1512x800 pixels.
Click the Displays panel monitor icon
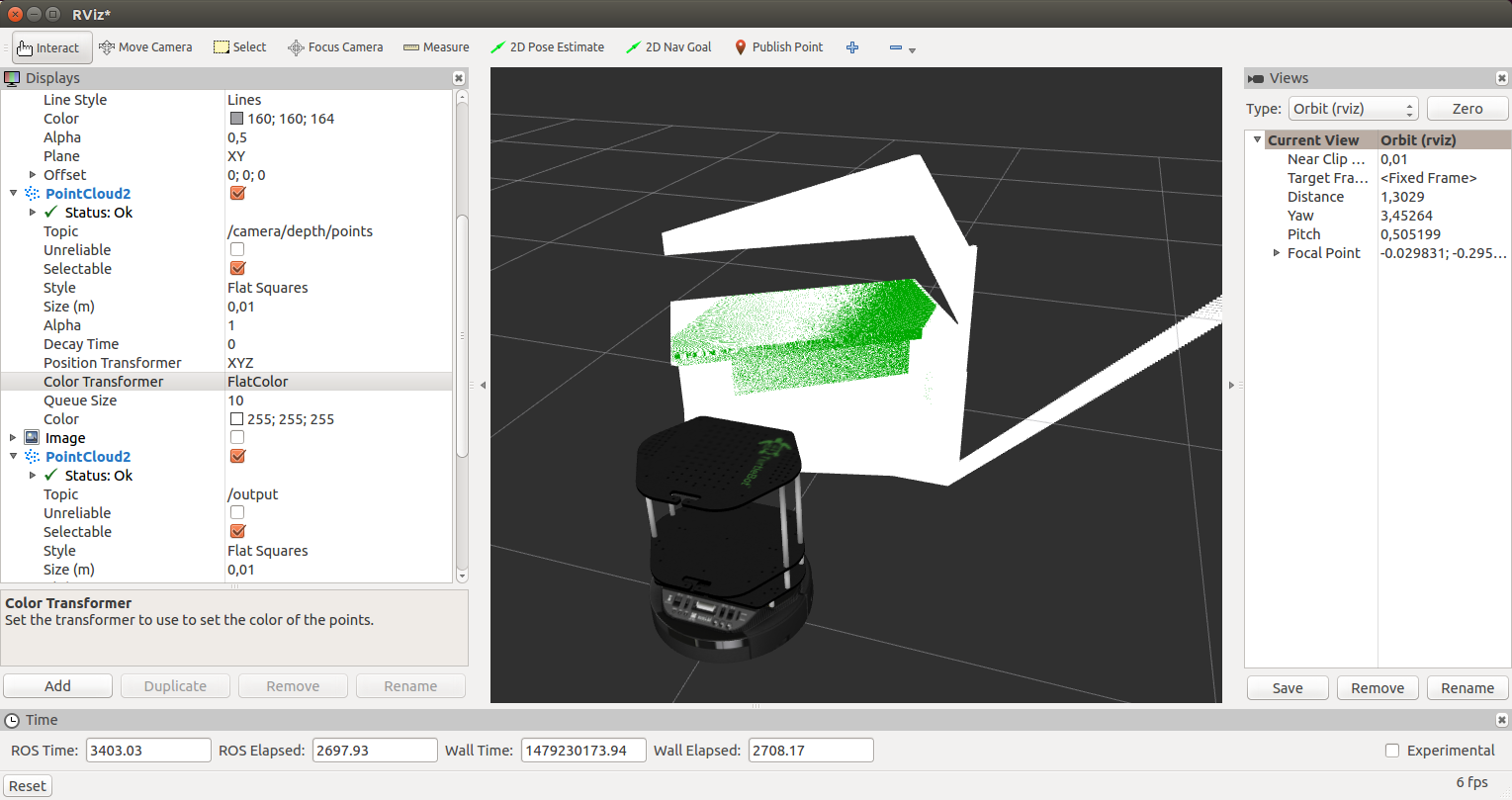coord(13,78)
